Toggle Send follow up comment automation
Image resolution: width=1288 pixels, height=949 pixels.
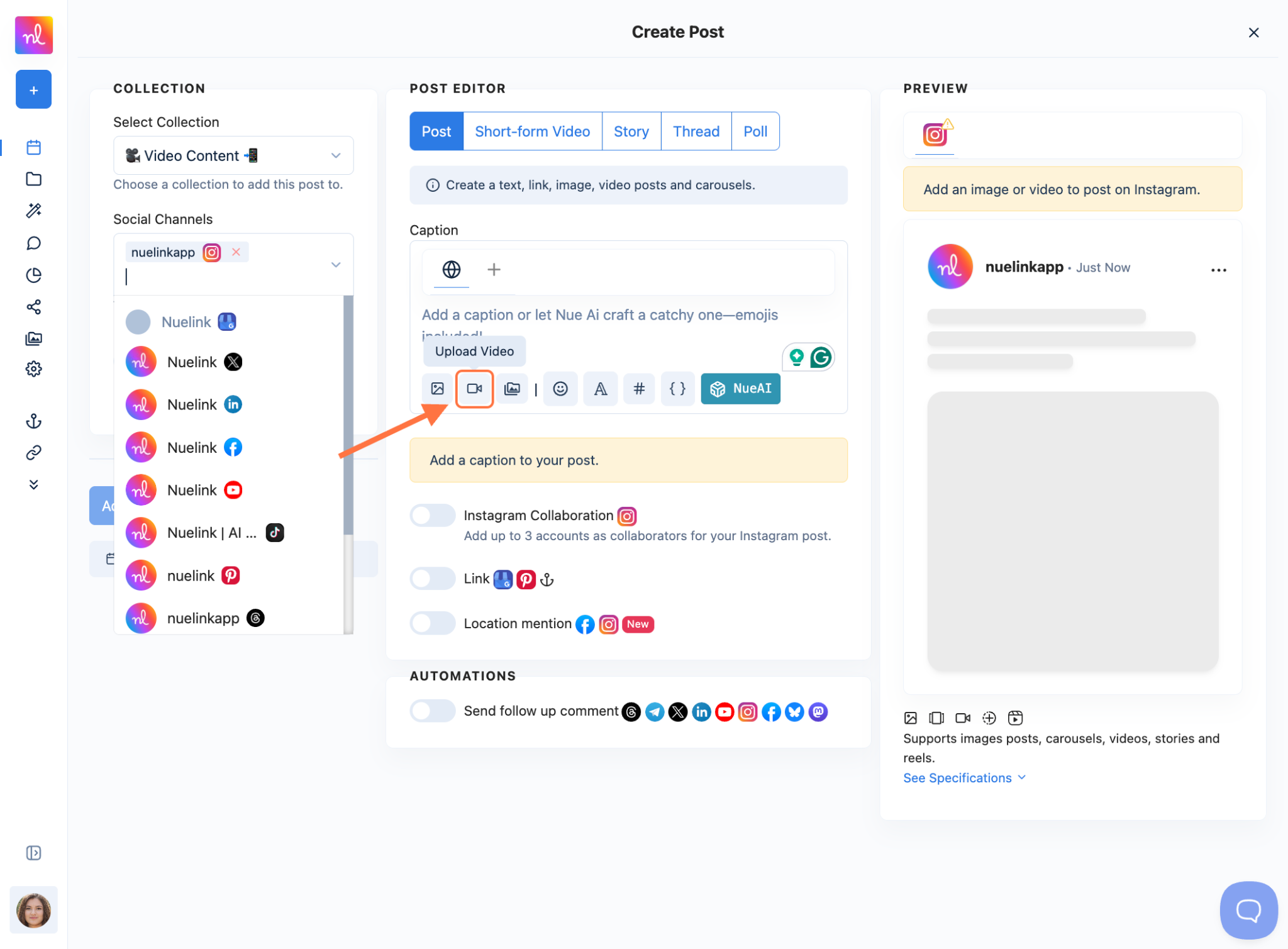point(432,711)
